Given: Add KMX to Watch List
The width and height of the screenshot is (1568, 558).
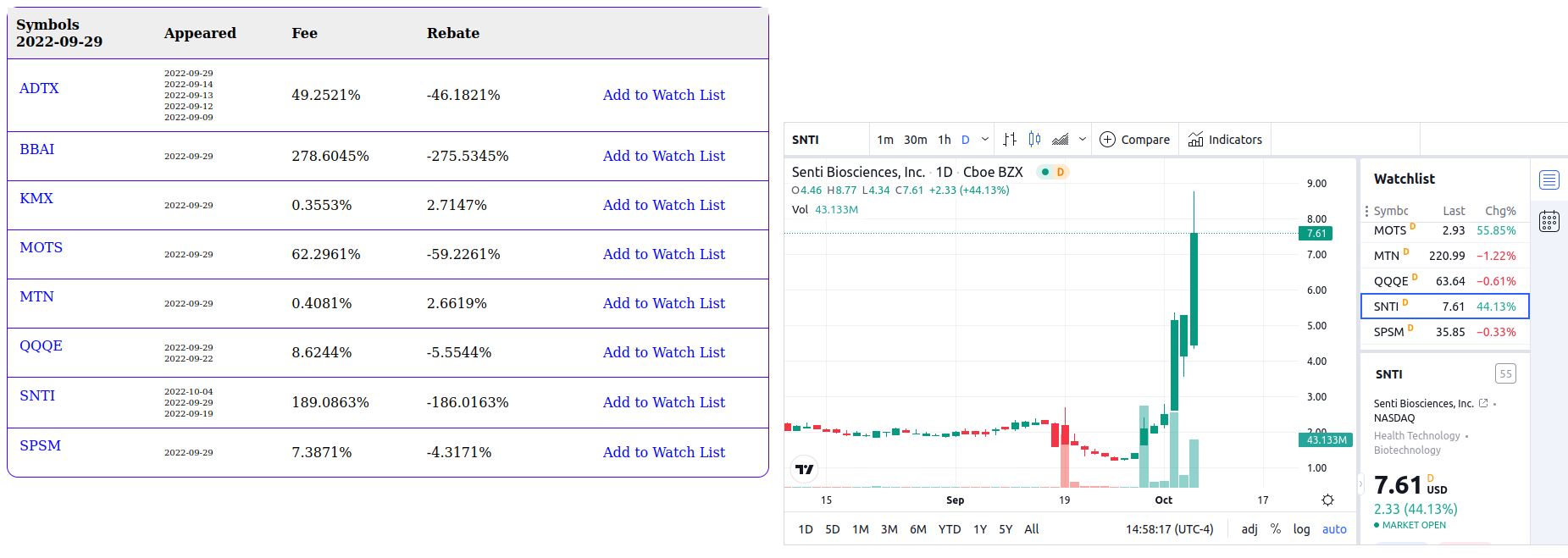Looking at the screenshot, I should (x=664, y=205).
